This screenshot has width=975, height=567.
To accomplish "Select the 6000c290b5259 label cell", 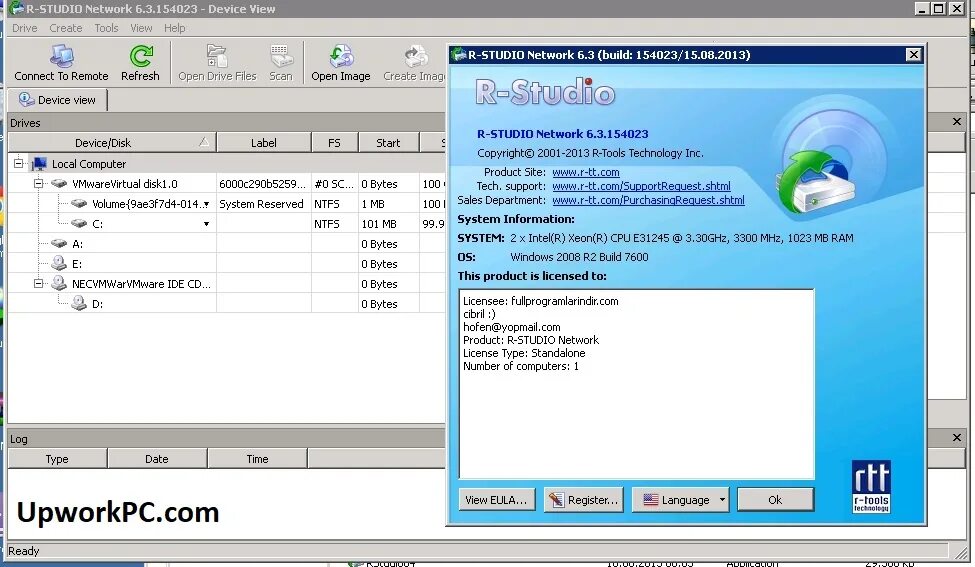I will pyautogui.click(x=263, y=184).
